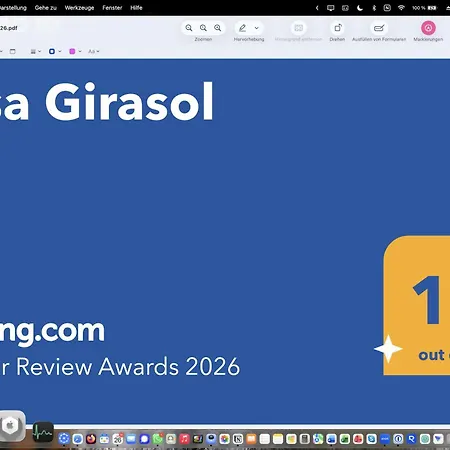Click the greyed Hintergrund entfernen icon
This screenshot has width=450, height=450.
pos(299,28)
